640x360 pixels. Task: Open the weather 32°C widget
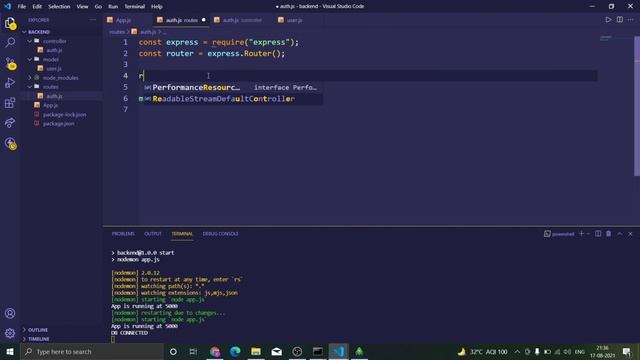pyautogui.click(x=482, y=351)
